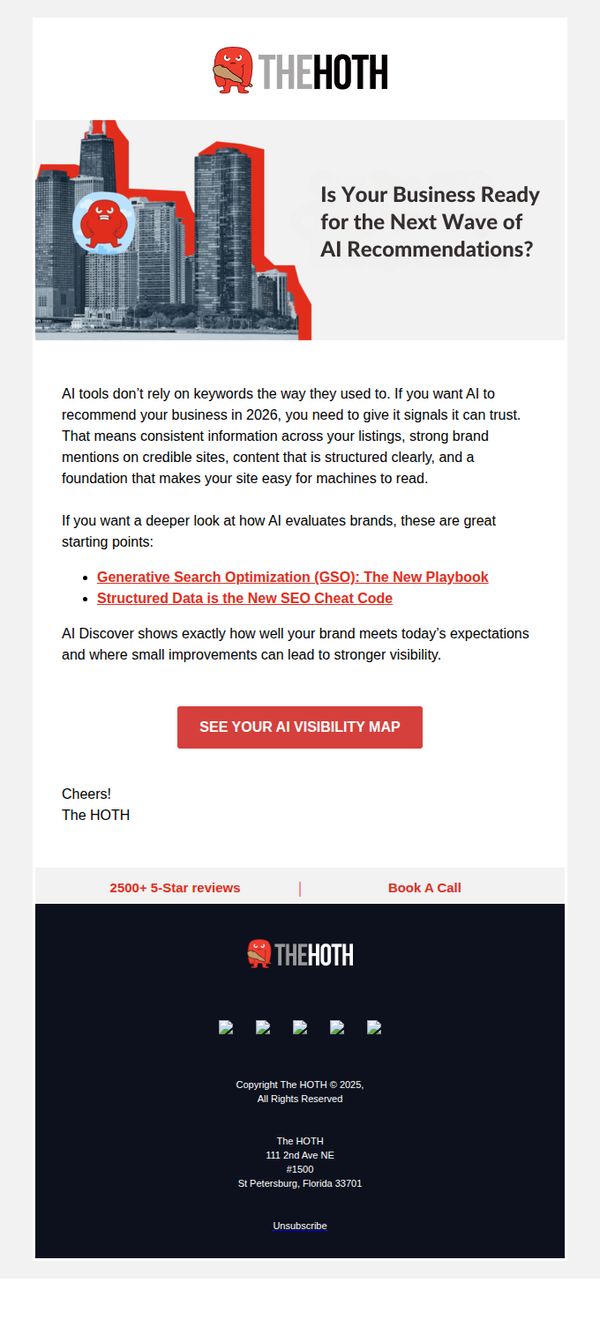The height and width of the screenshot is (1342, 600).
Task: Open the second social icon in footer
Action: tap(263, 1027)
